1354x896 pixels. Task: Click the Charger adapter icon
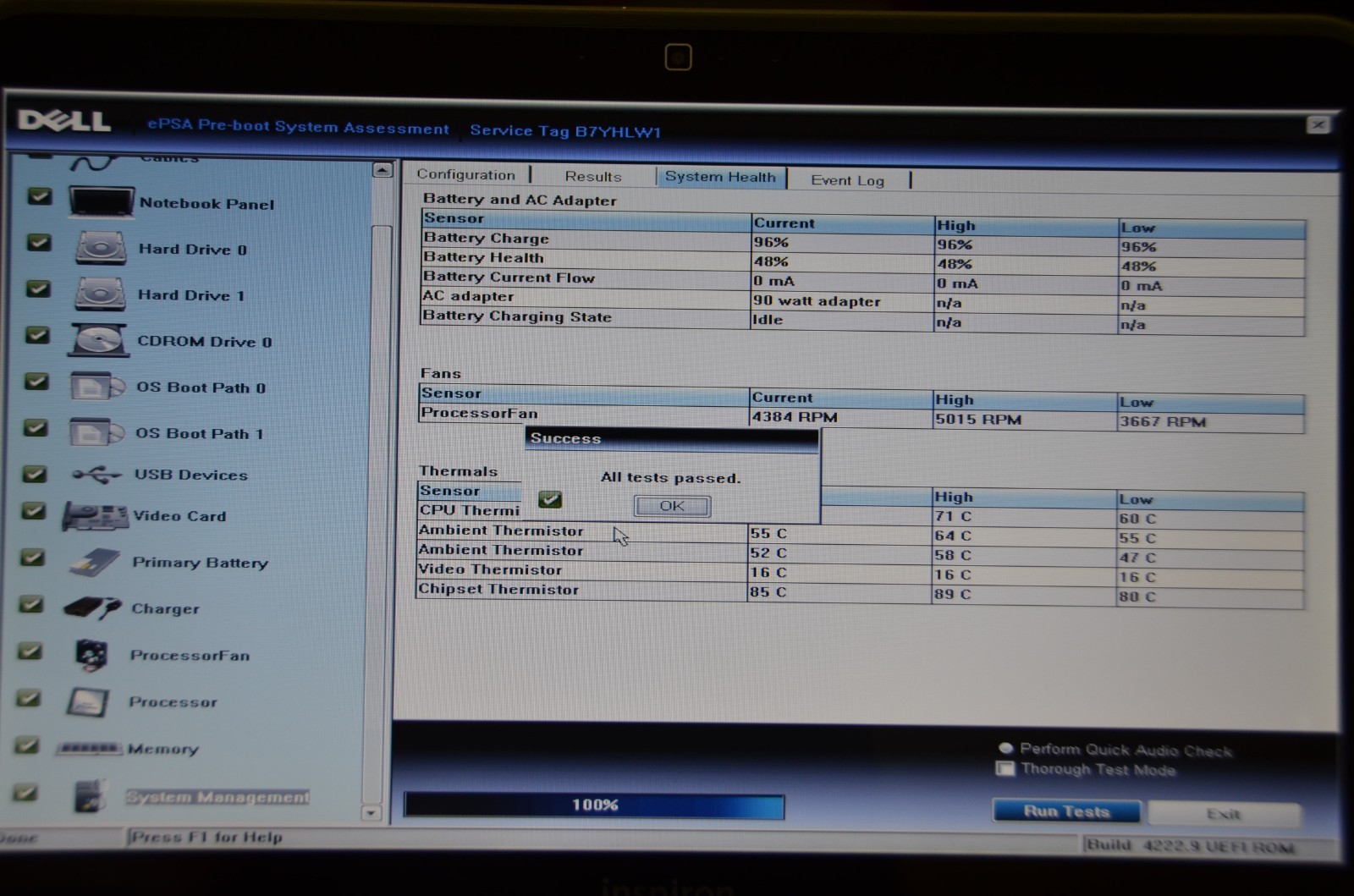coord(92,607)
